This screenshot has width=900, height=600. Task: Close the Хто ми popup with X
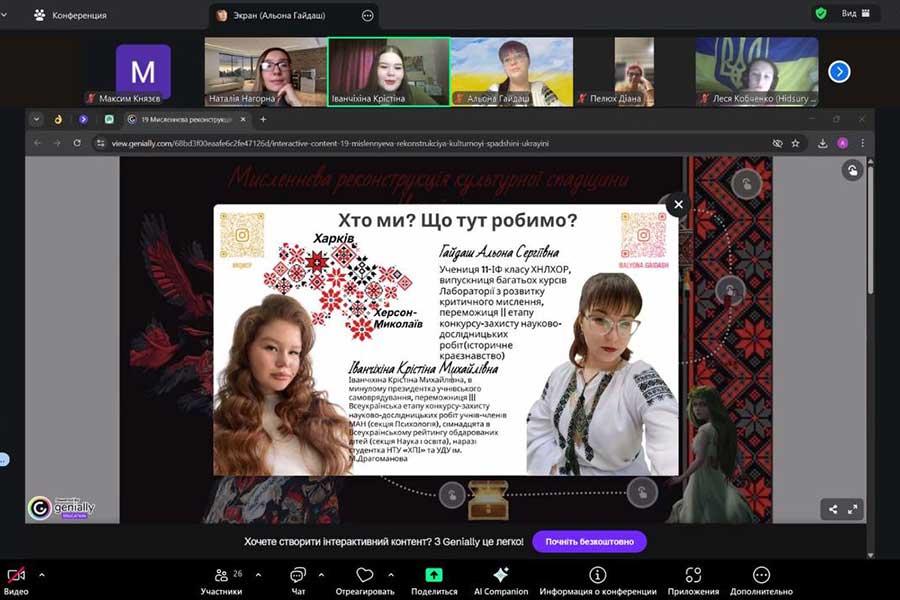click(678, 204)
